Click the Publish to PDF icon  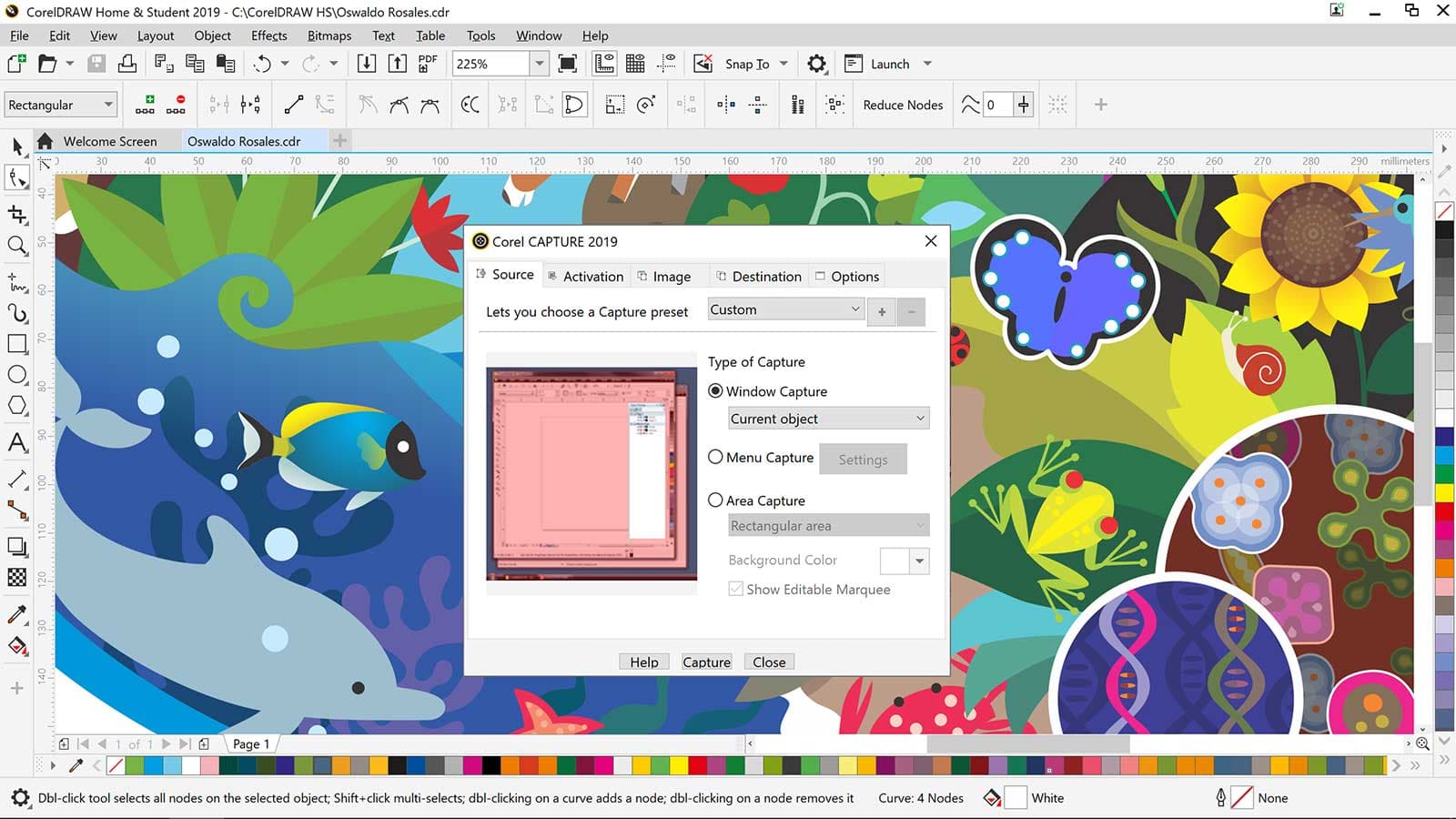[x=428, y=64]
